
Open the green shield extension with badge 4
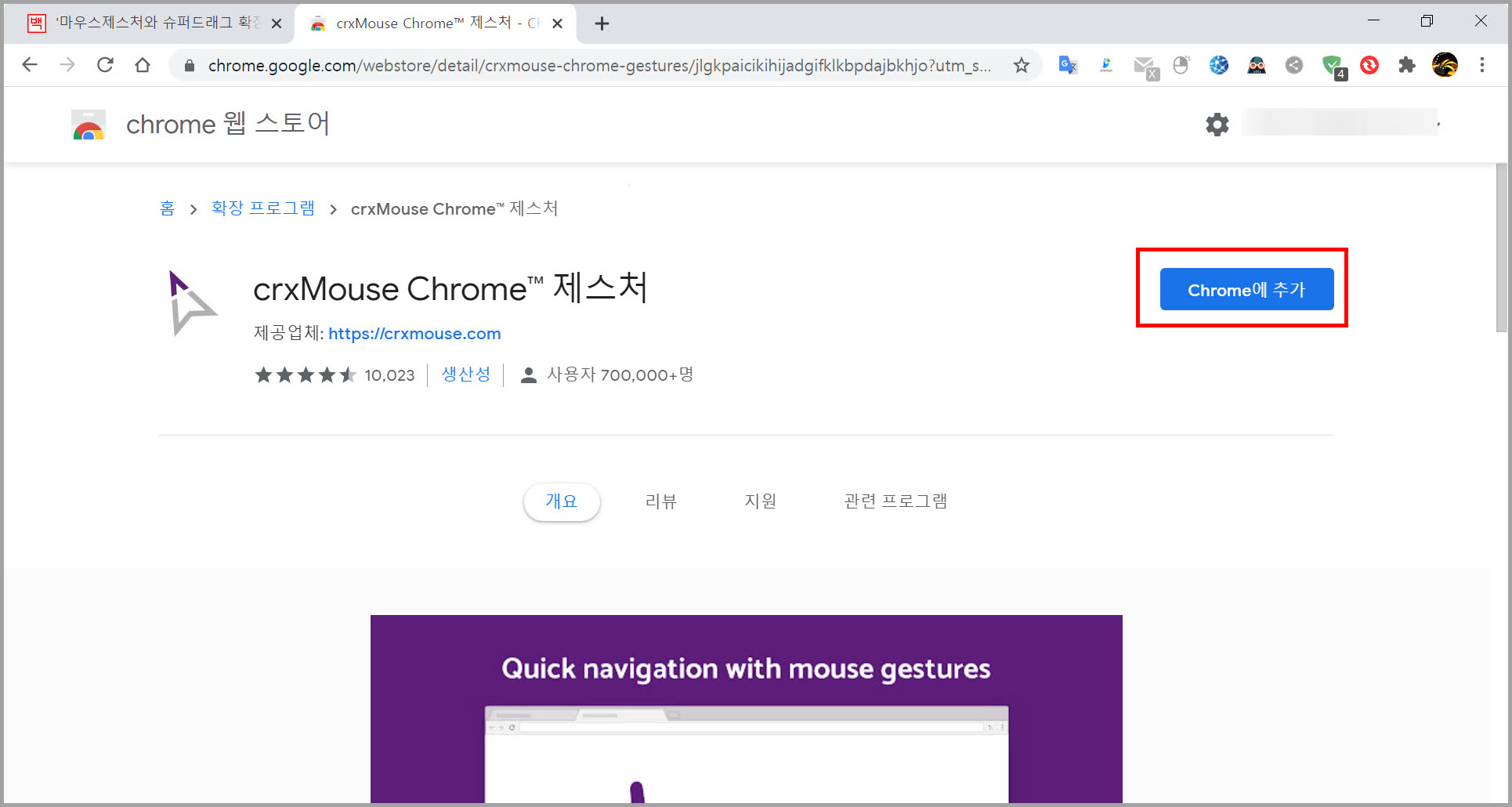[x=1333, y=67]
